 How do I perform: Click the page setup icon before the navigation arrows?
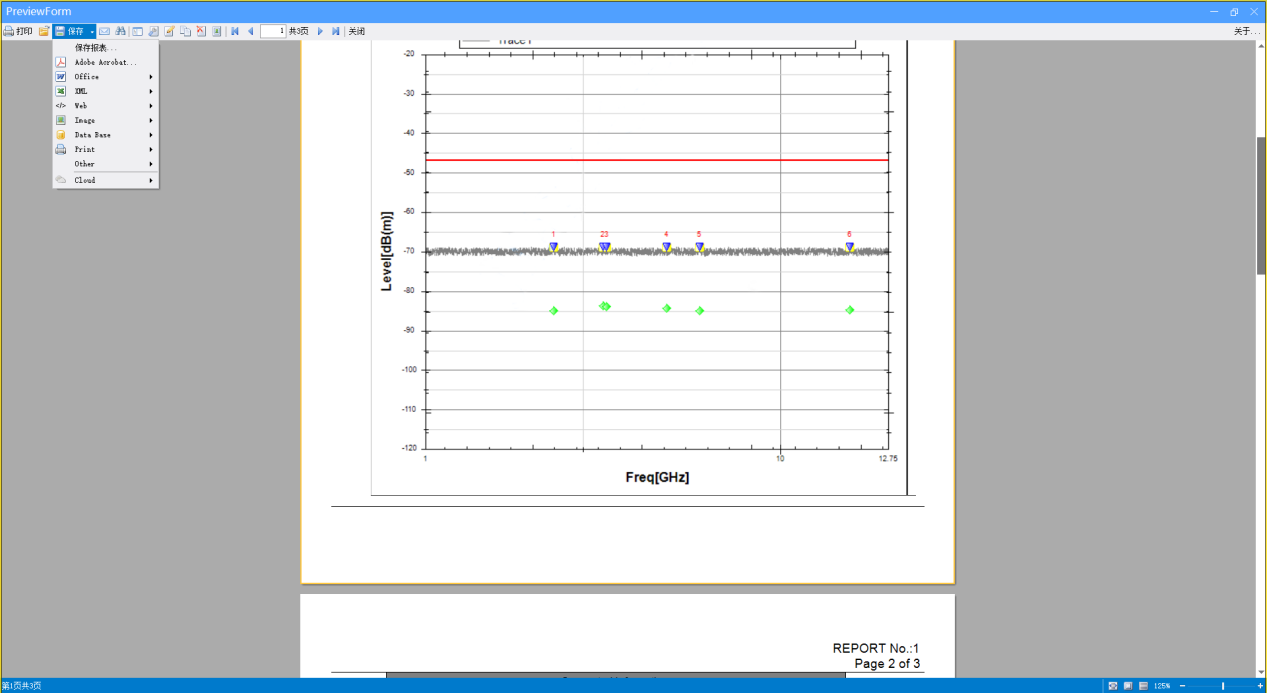tap(217, 31)
